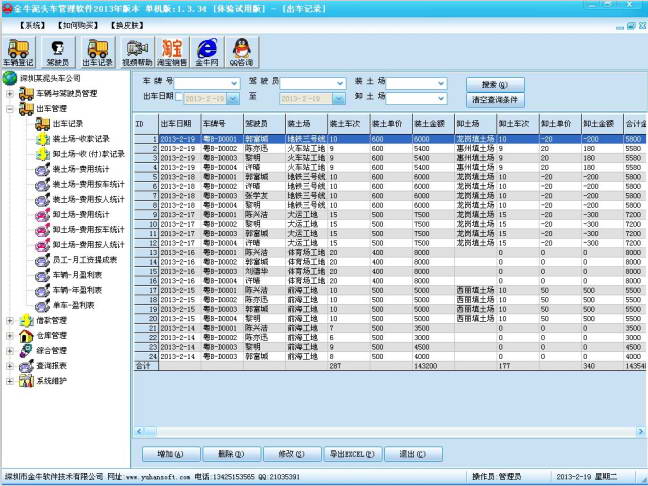Open the 【系统】 menu
This screenshot has width=648, height=486.
click(x=33, y=25)
